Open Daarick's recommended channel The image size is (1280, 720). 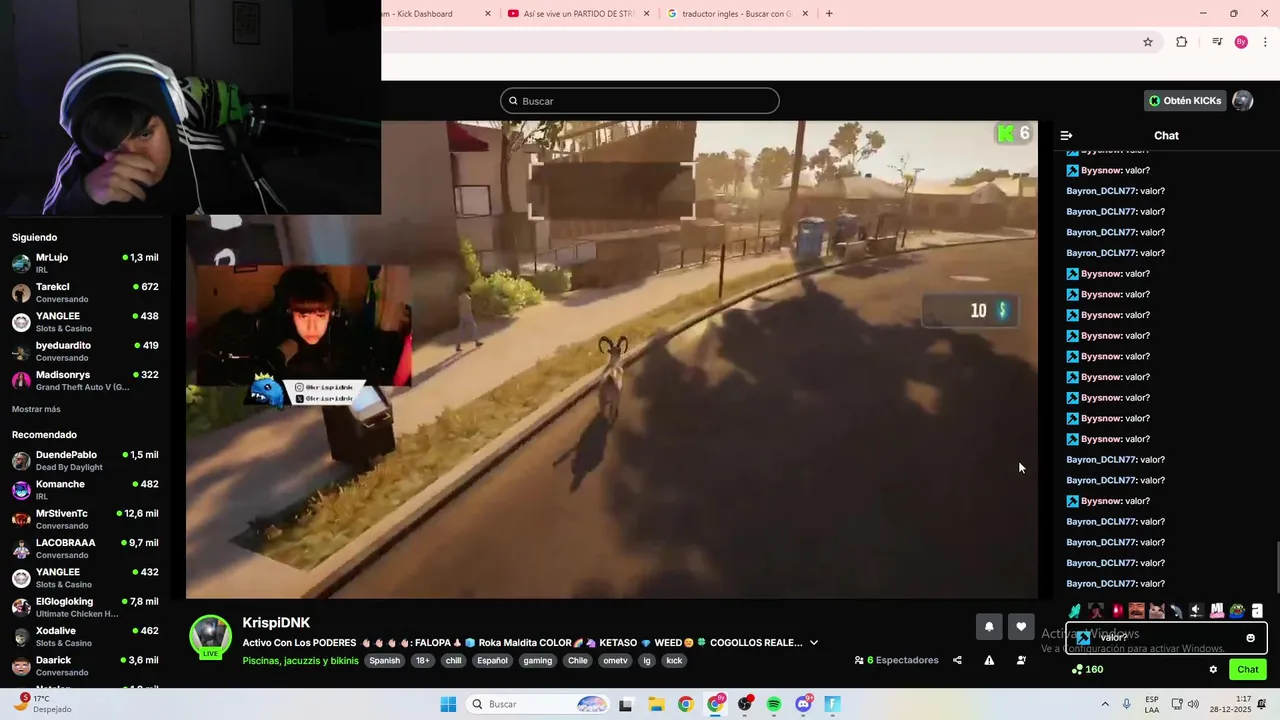(85, 665)
